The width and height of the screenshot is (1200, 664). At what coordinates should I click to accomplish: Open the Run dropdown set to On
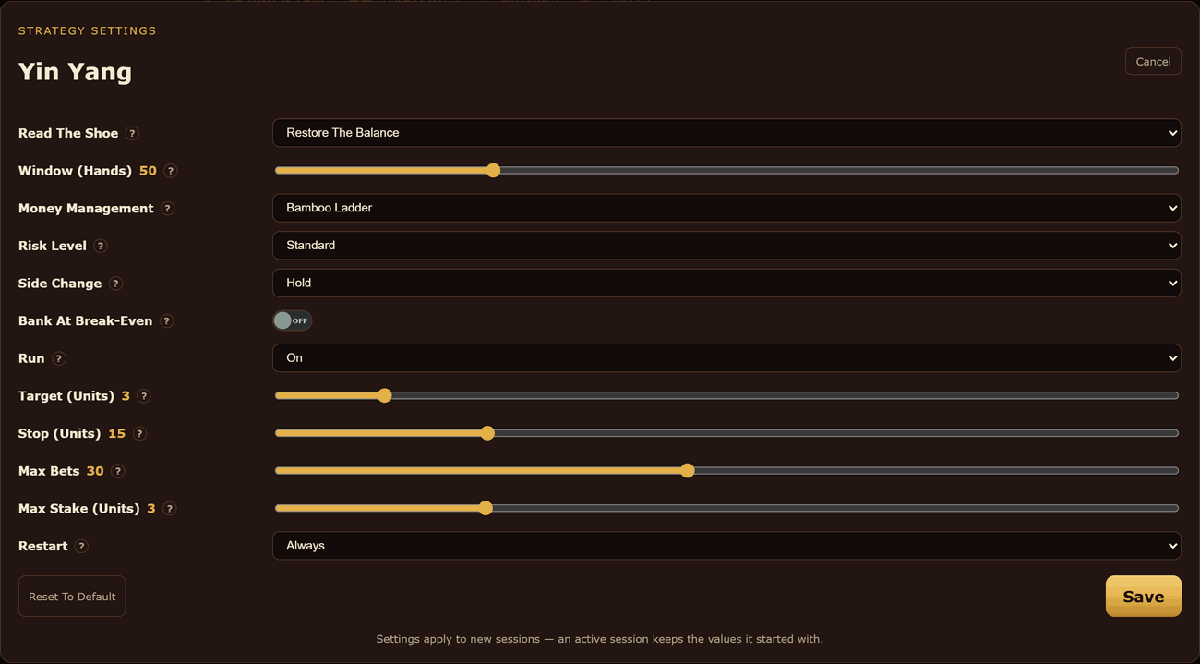(727, 358)
